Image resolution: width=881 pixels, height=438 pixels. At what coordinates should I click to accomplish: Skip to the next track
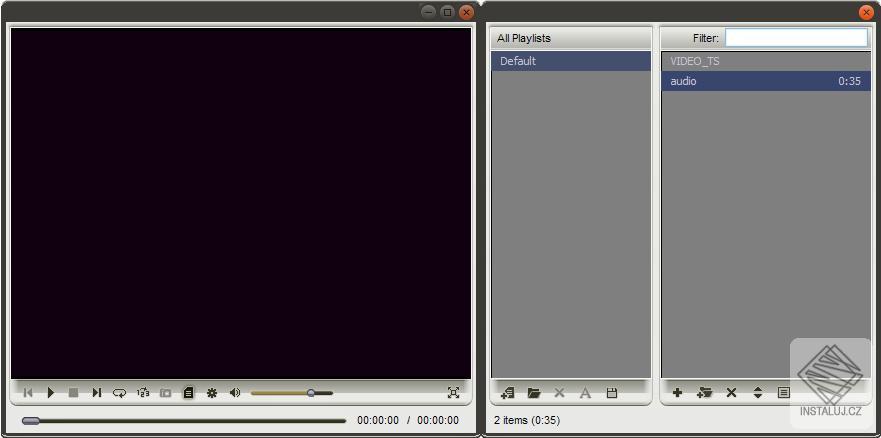click(x=97, y=393)
